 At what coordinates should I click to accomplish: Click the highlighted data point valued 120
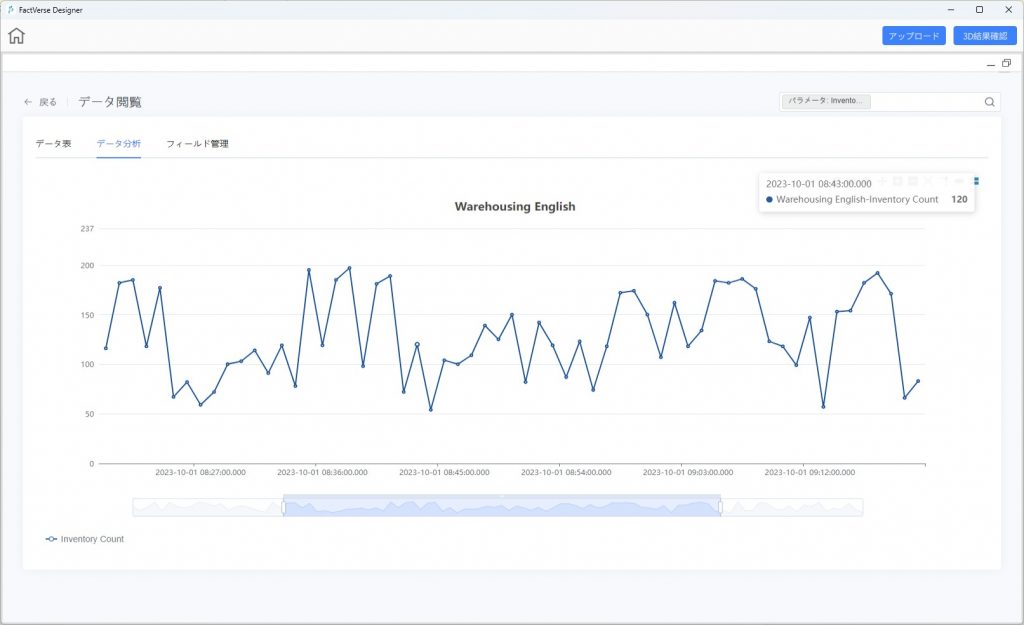click(417, 344)
